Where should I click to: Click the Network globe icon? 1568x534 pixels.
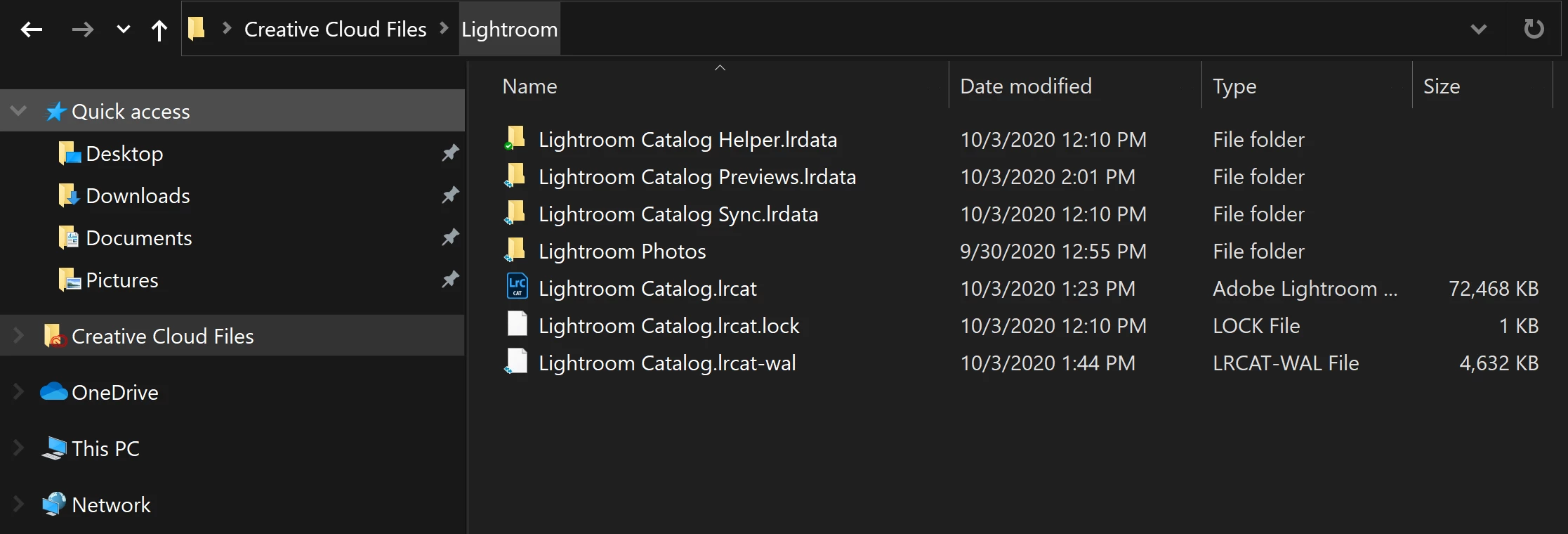tap(54, 504)
